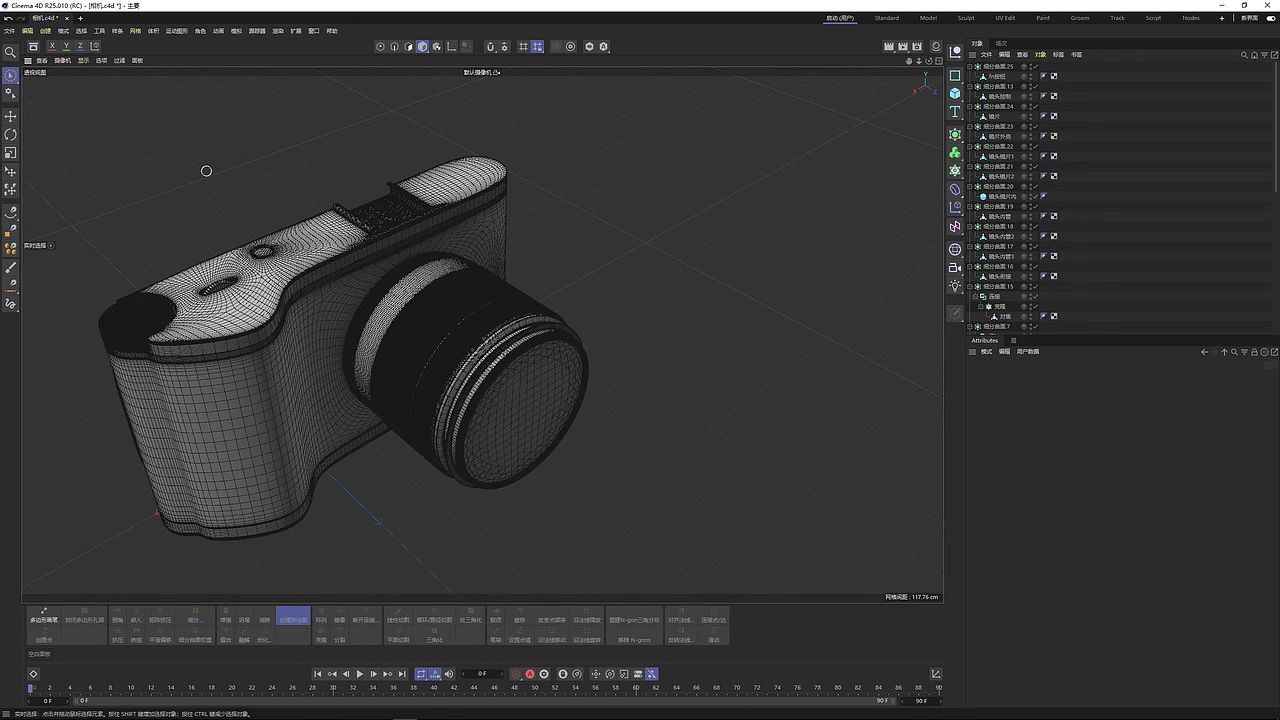1280x720 pixels.
Task: Select the Scale tool in left toolbar
Action: coord(11,152)
